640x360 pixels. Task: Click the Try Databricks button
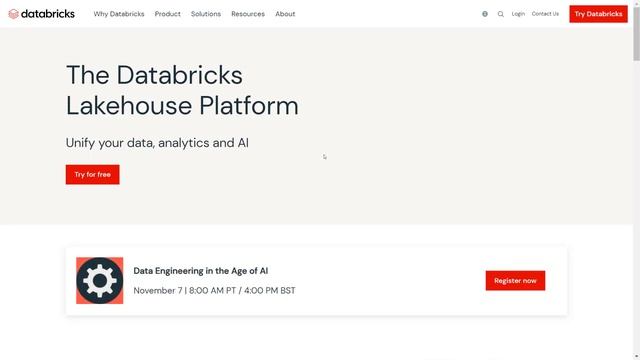pyautogui.click(x=598, y=14)
